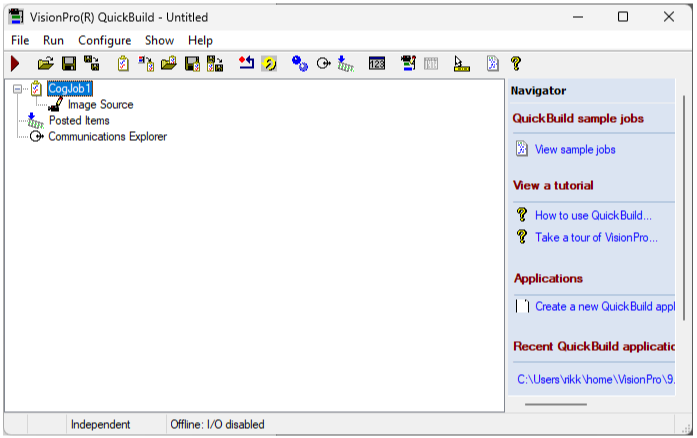Select Communications Explorer in the tree
Viewport: 697px width, 438px height.
(107, 137)
